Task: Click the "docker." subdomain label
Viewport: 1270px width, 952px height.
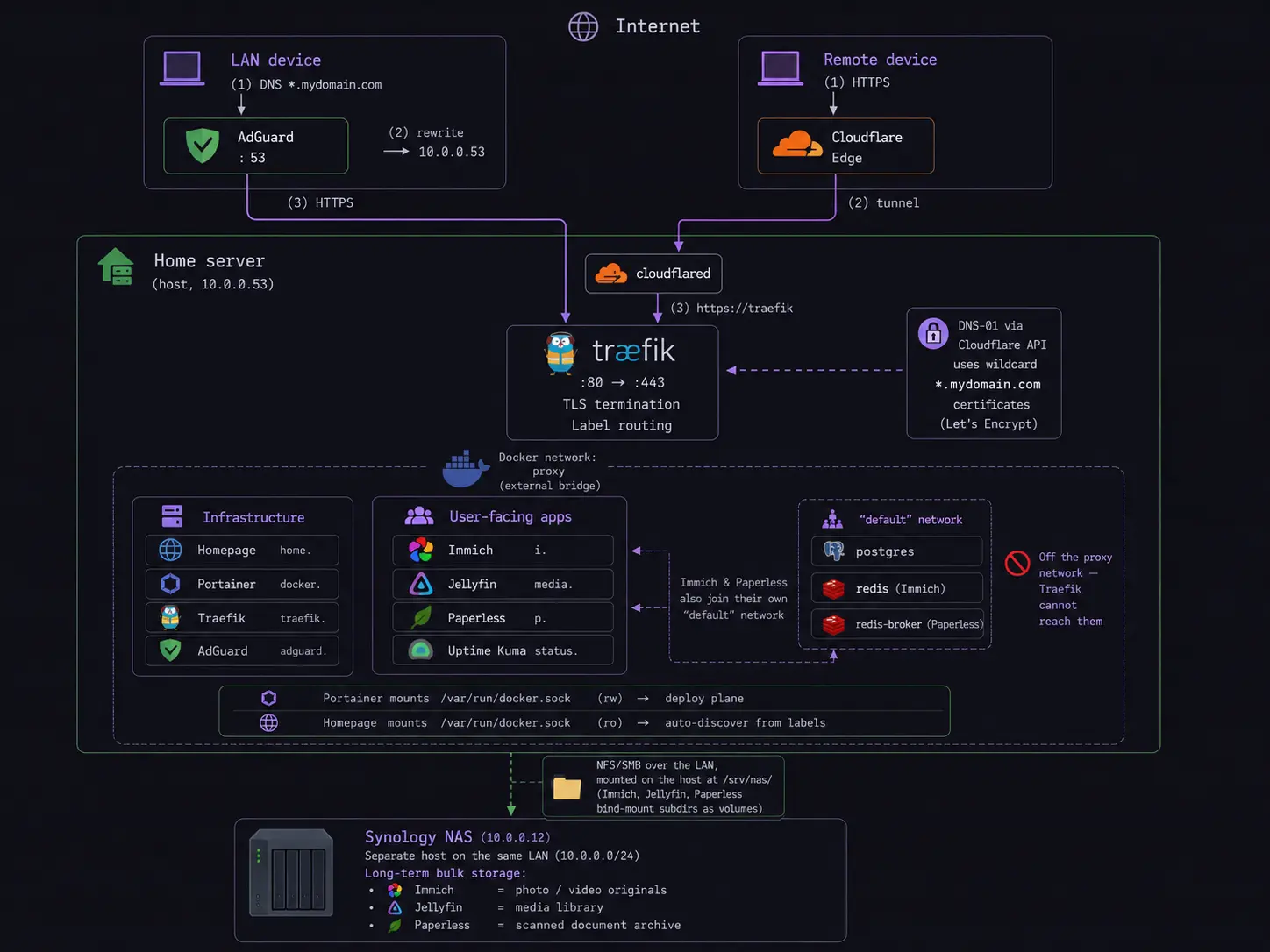Action: (300, 584)
